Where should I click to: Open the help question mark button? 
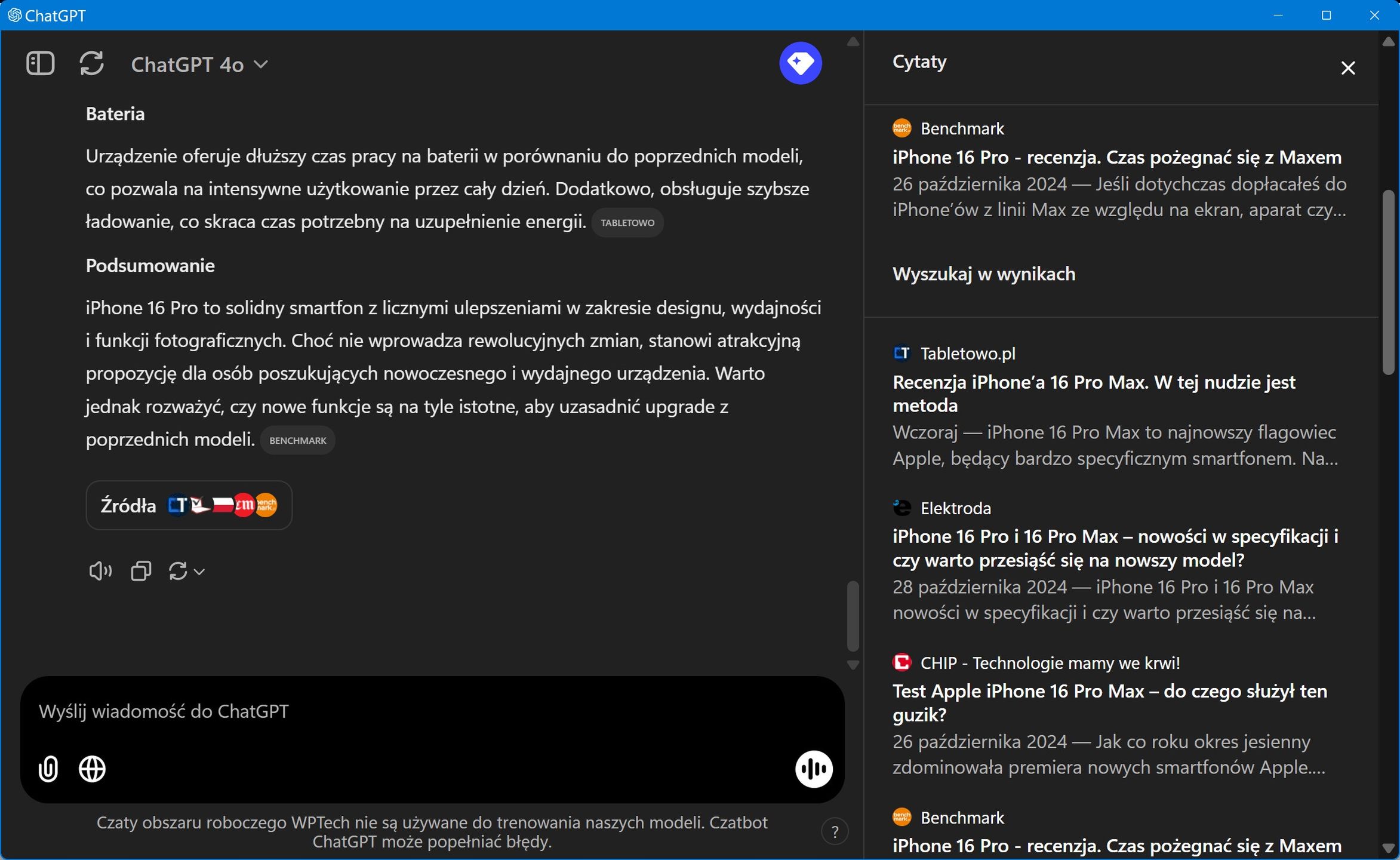[835, 831]
